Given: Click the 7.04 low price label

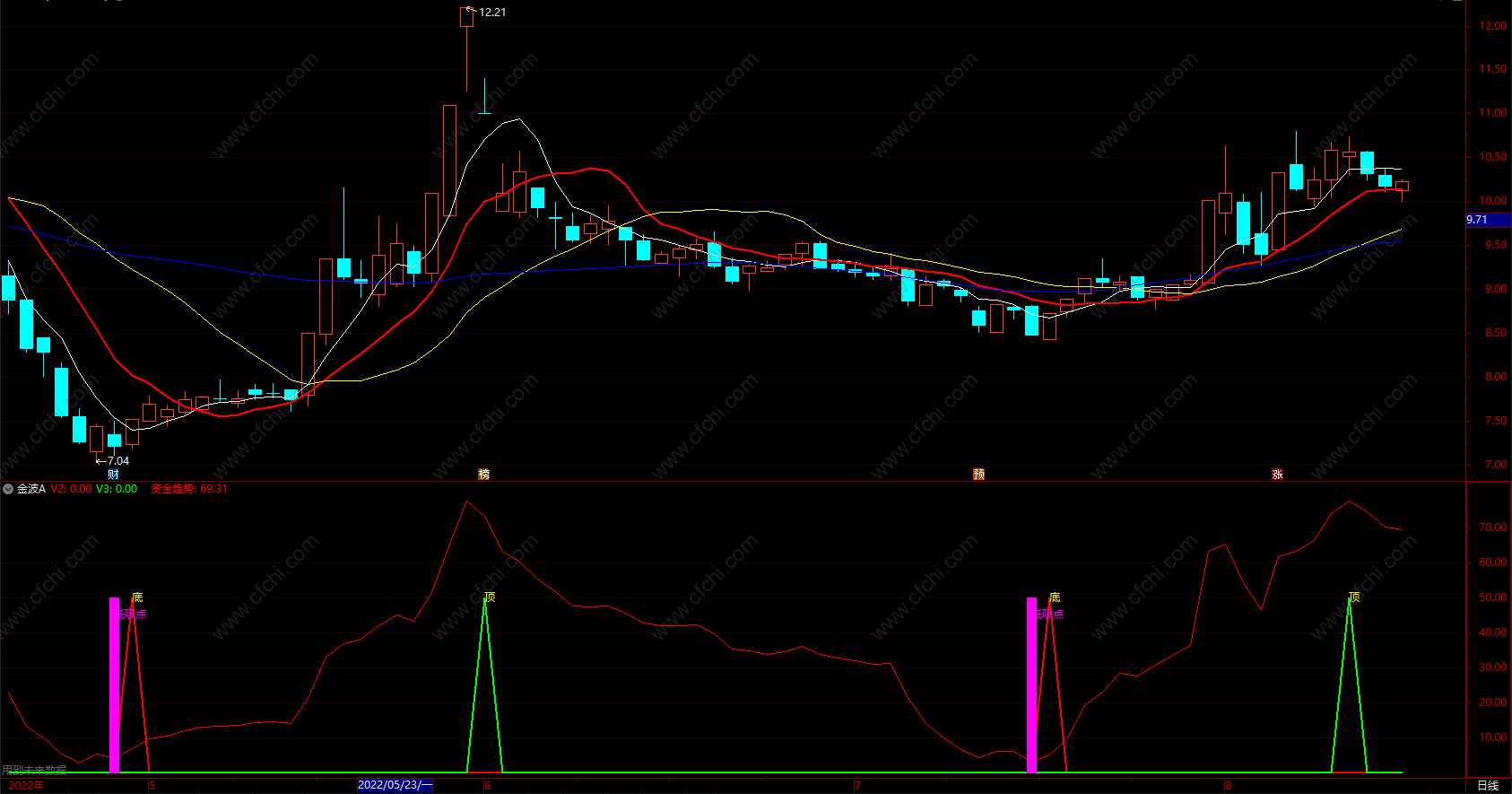Looking at the screenshot, I should pyautogui.click(x=117, y=461).
